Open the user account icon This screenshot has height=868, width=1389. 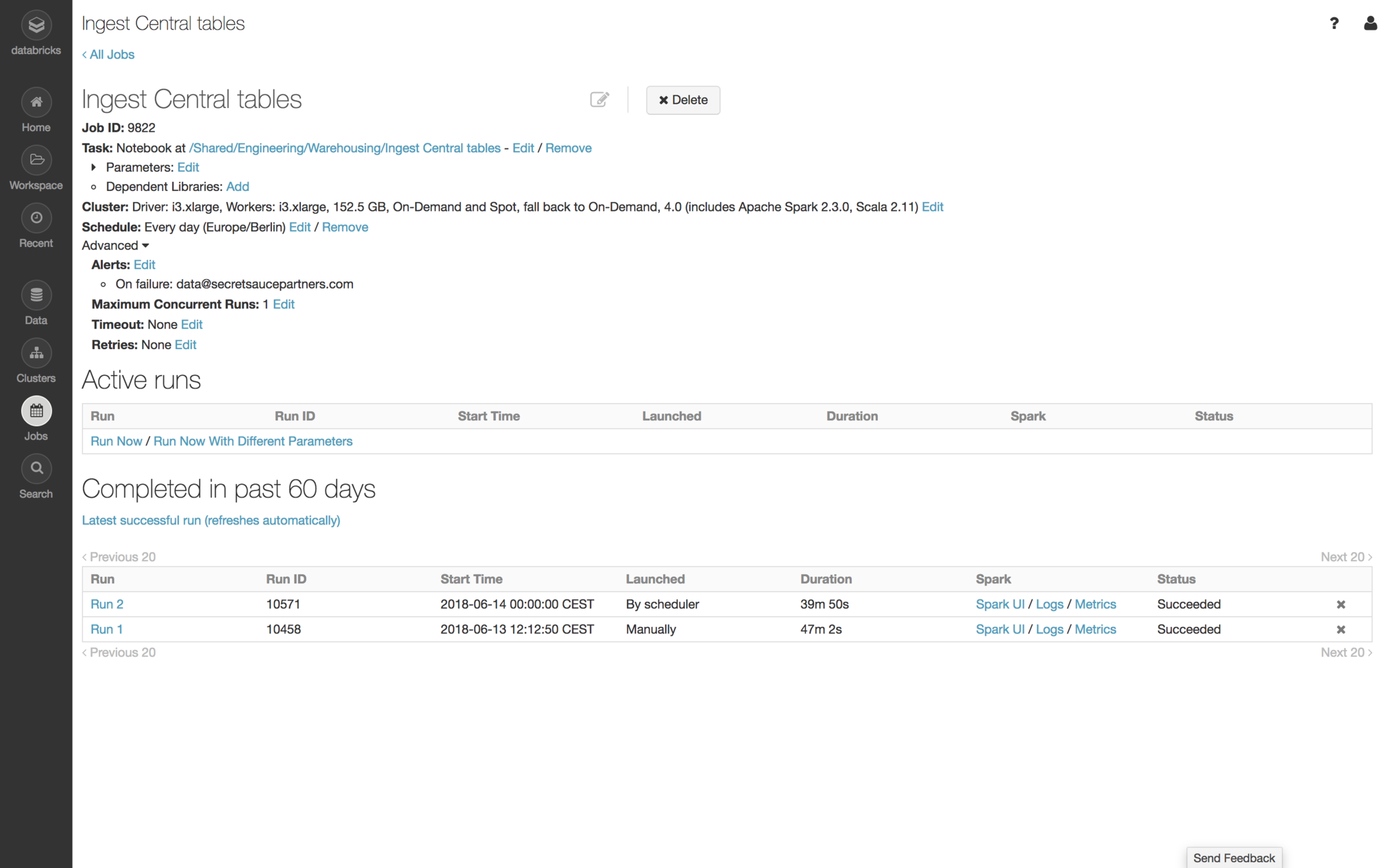[1370, 24]
